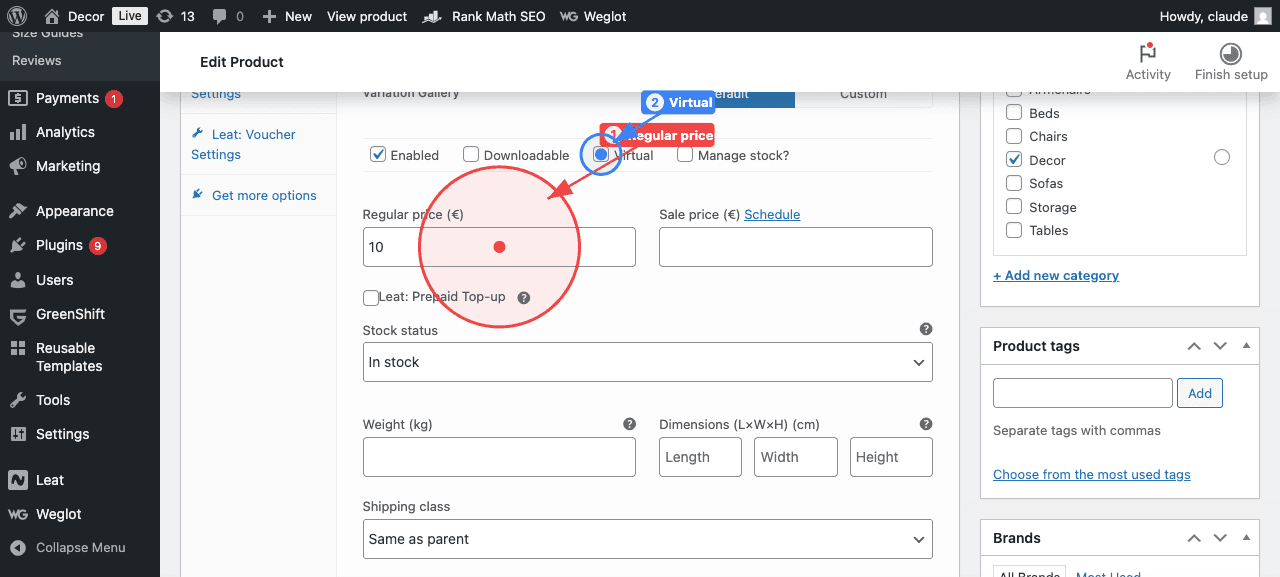Open the Rank Math SEO toolbar menu
This screenshot has height=577, width=1280.
(x=485, y=16)
